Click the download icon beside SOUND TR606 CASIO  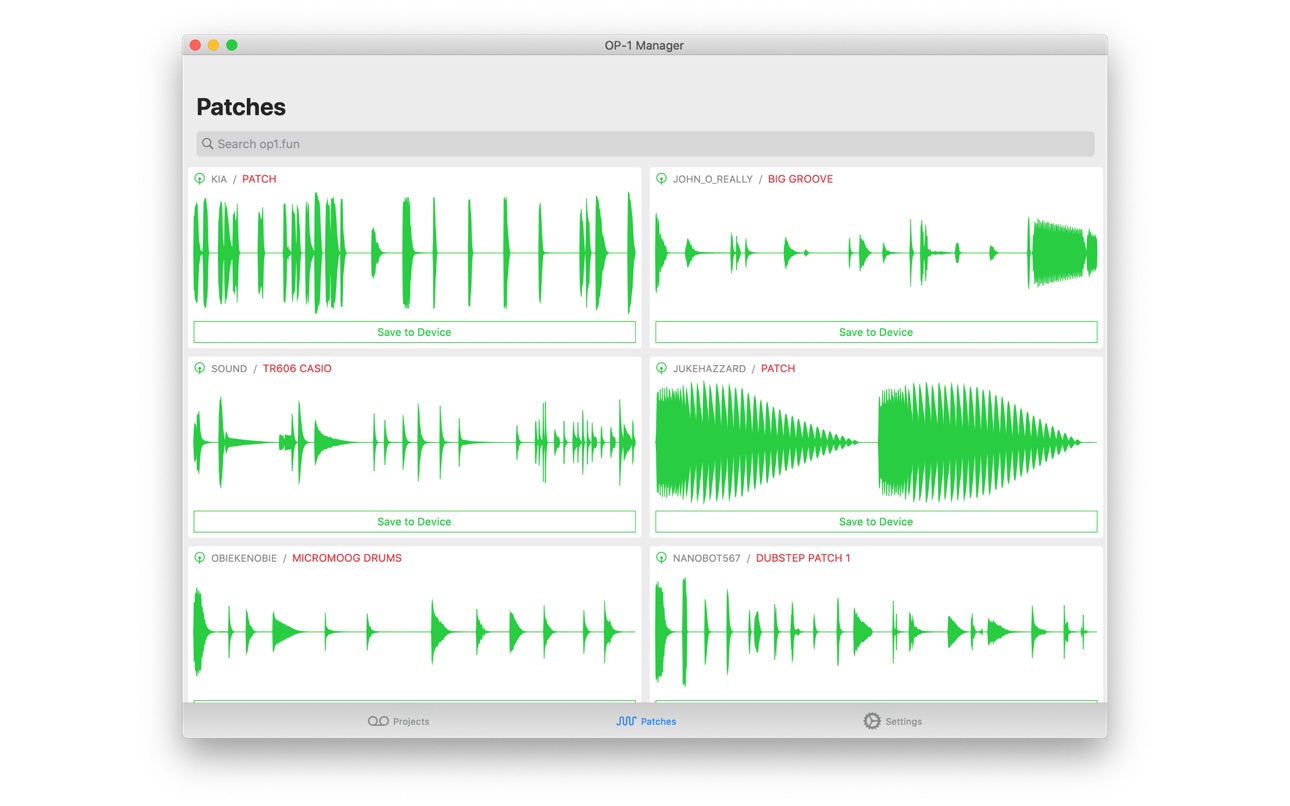199,369
